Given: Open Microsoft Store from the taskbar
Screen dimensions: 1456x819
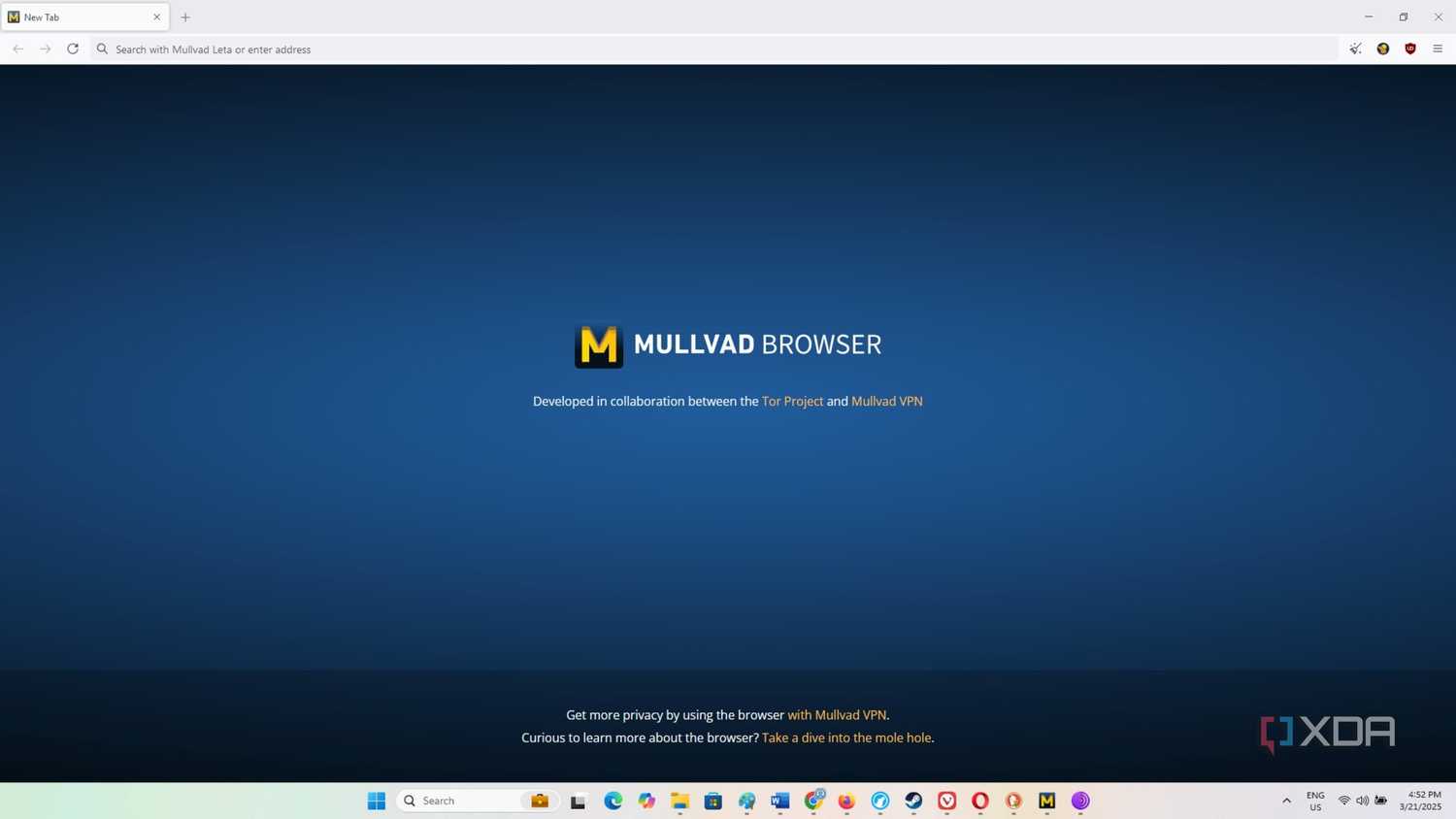Looking at the screenshot, I should click(713, 801).
